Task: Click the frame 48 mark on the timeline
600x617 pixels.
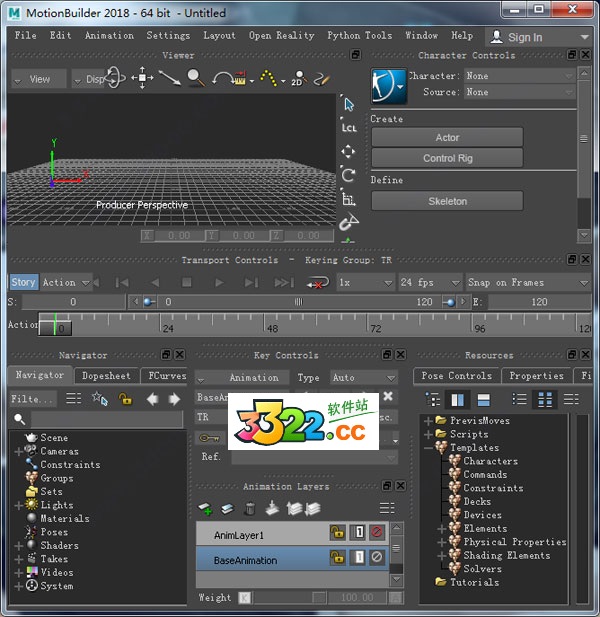Action: click(271, 328)
